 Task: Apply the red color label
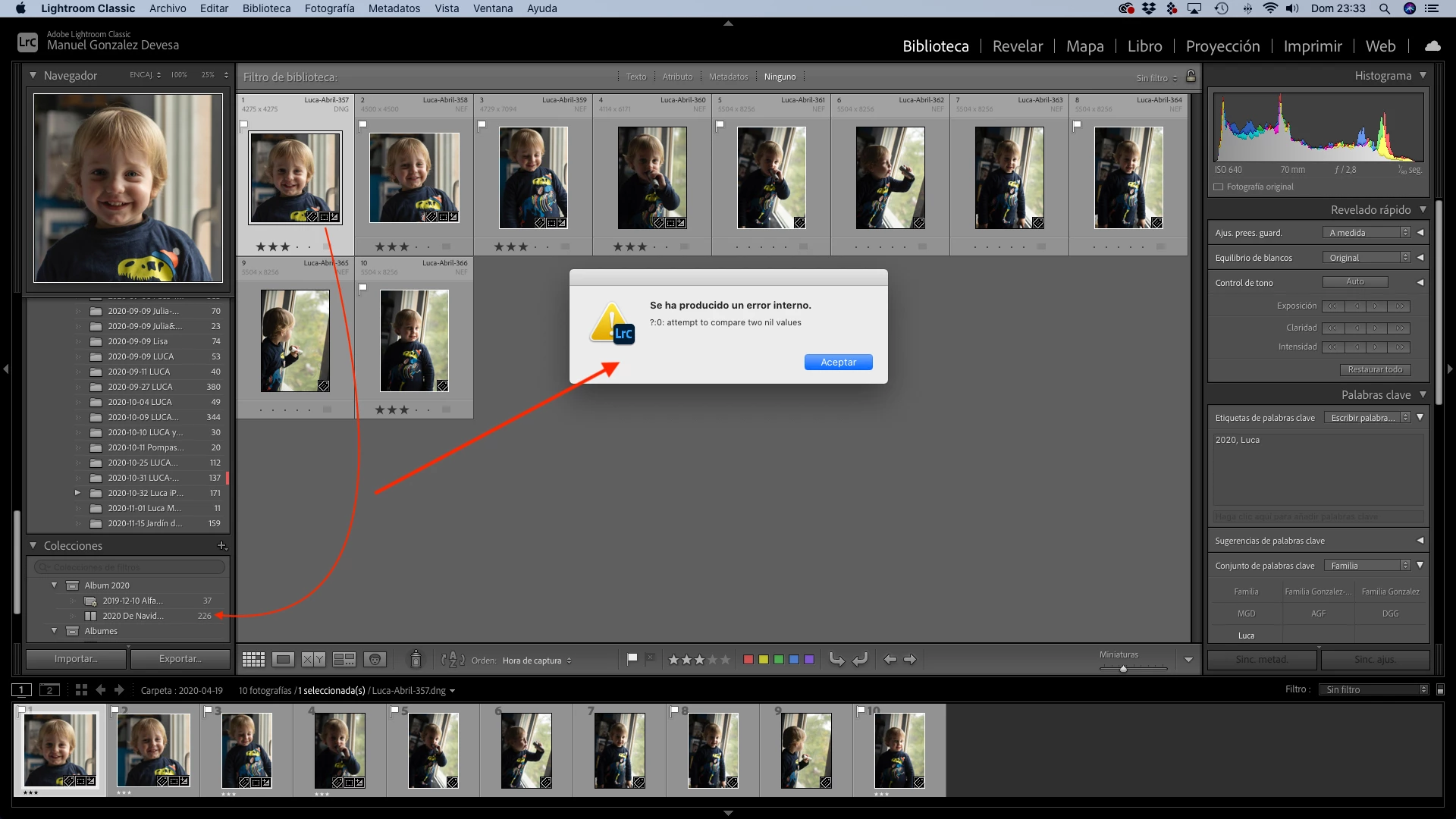(x=748, y=660)
